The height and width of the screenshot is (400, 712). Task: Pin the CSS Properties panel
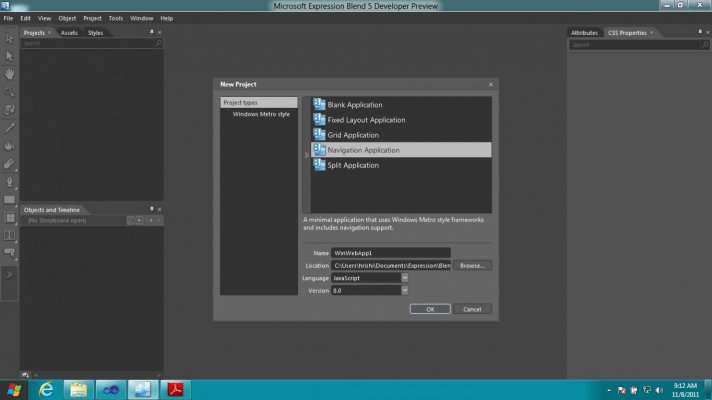tap(700, 32)
